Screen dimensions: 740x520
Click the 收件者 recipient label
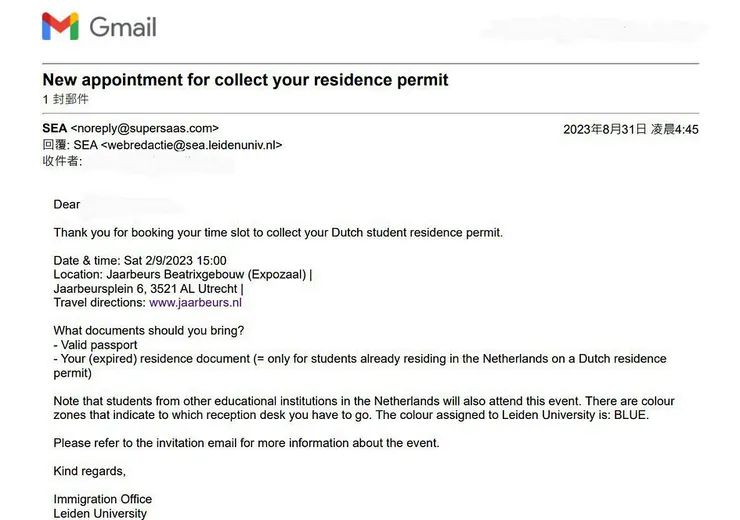click(62, 161)
